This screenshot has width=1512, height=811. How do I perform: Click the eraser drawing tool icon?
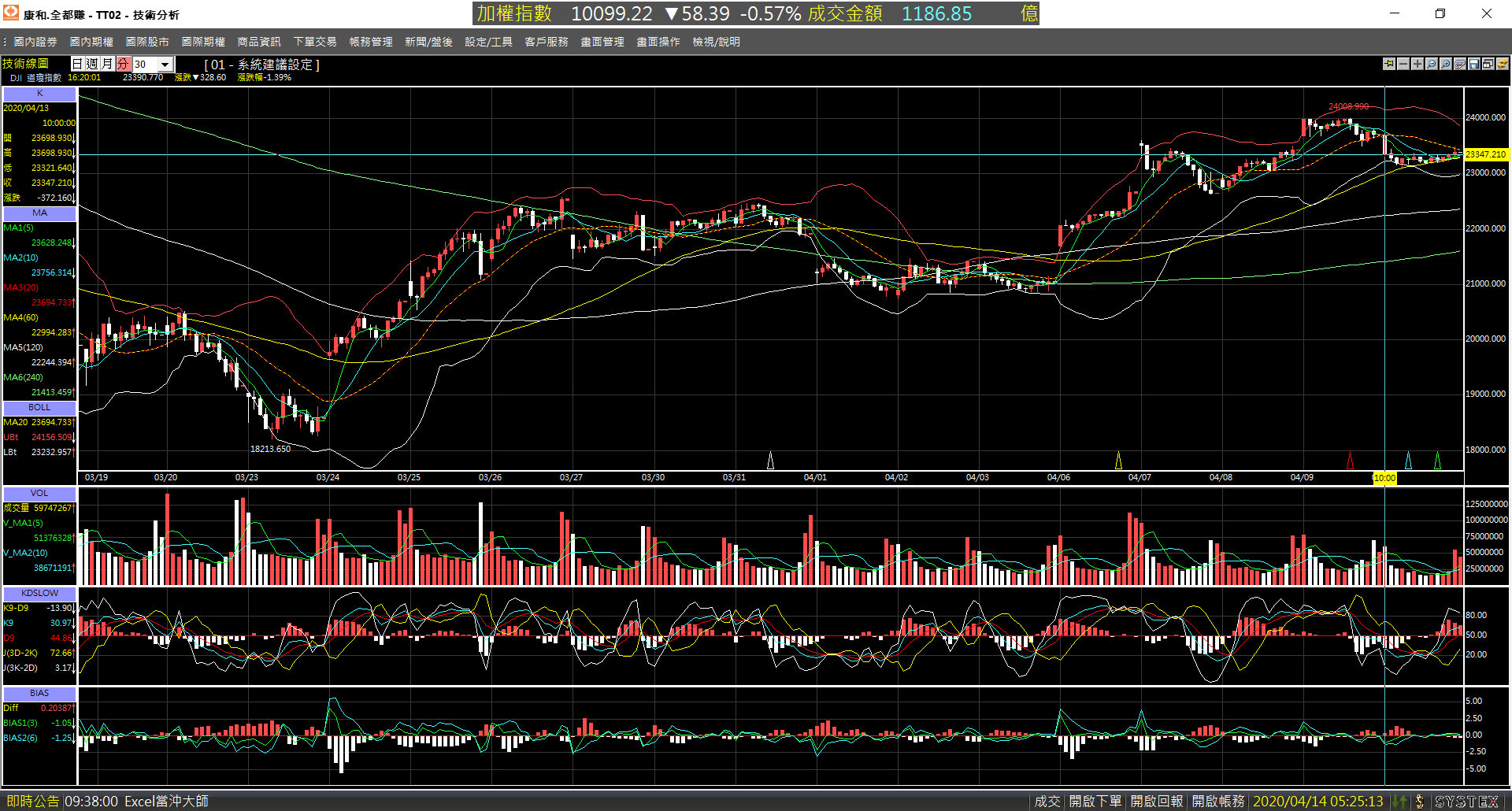coord(1460,64)
